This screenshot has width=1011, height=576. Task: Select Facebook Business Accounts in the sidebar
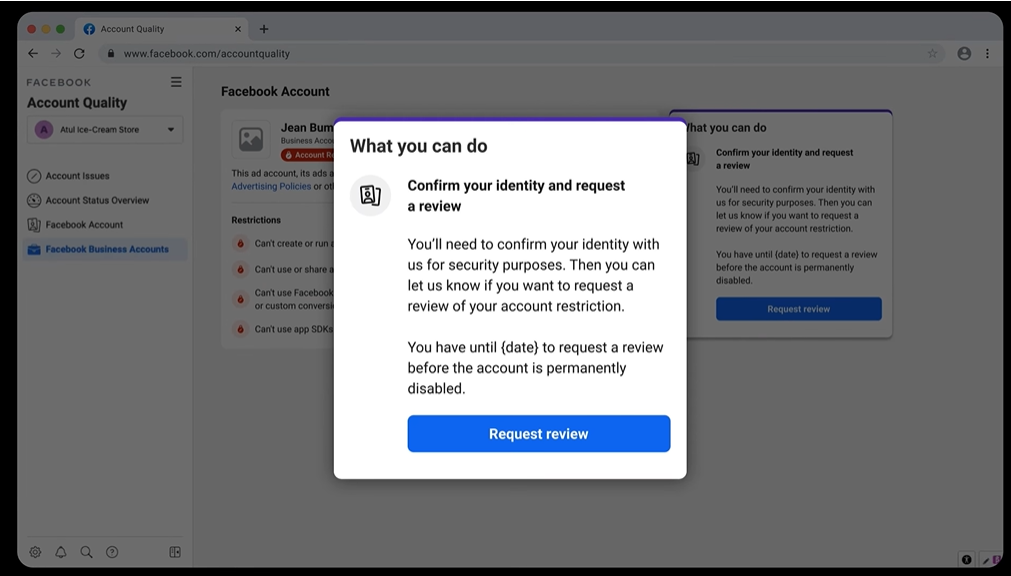click(x=107, y=249)
